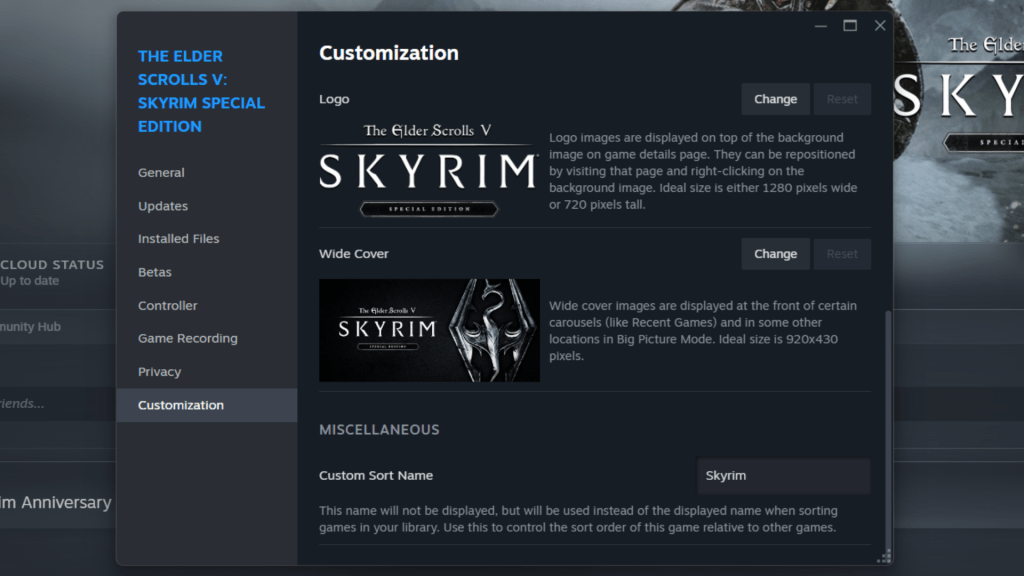The height and width of the screenshot is (576, 1024).
Task: Click the Wide Cover preview artwork
Action: click(x=429, y=330)
